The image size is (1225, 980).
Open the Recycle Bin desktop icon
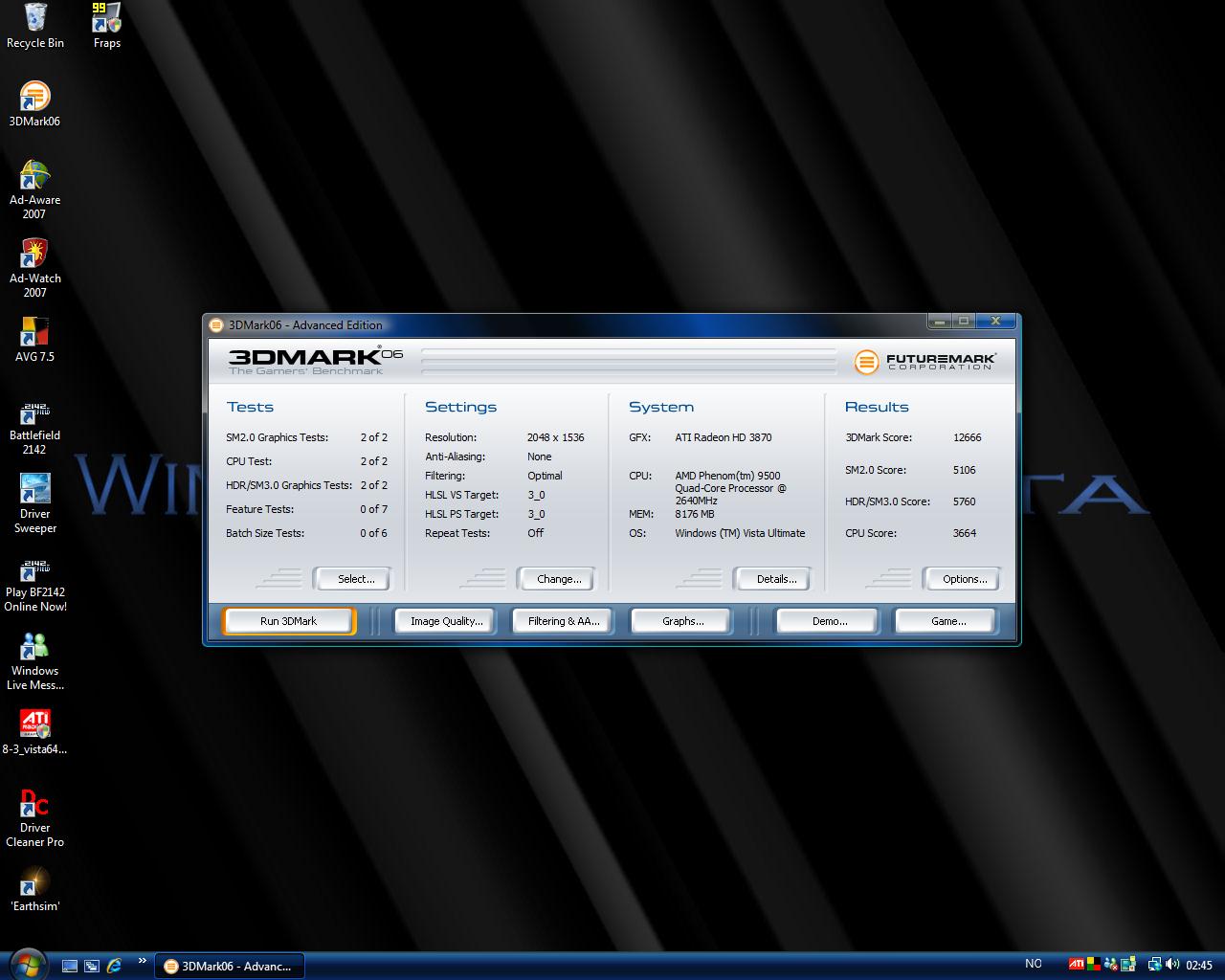click(x=35, y=27)
